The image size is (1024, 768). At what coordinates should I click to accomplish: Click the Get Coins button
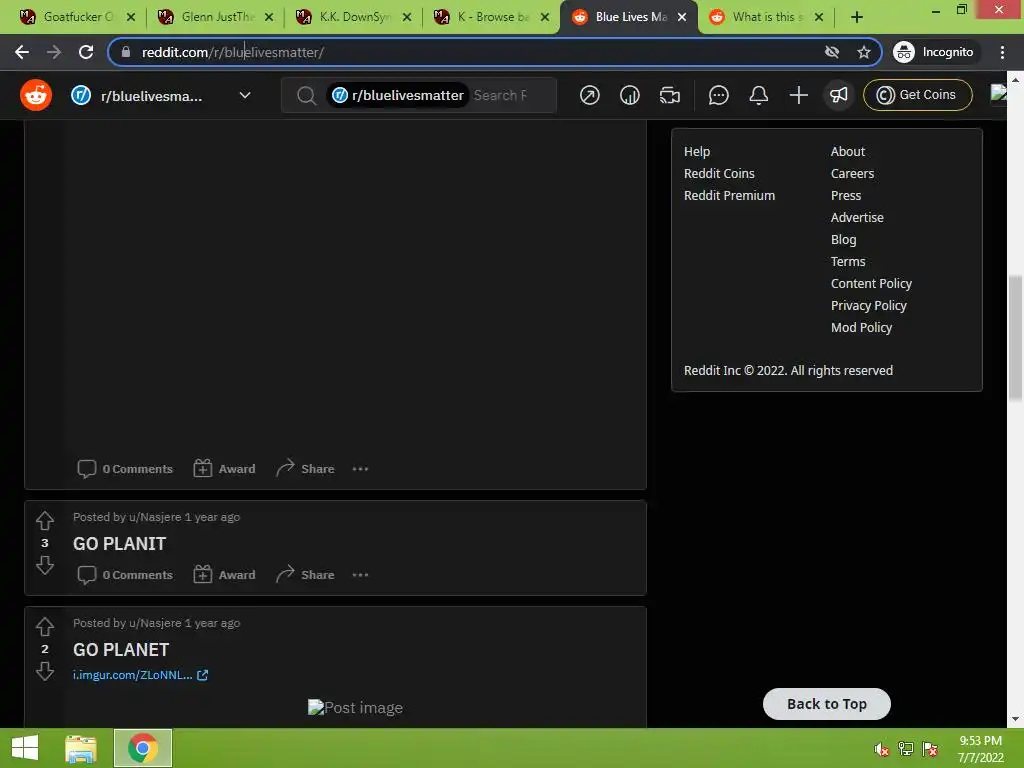click(x=918, y=95)
